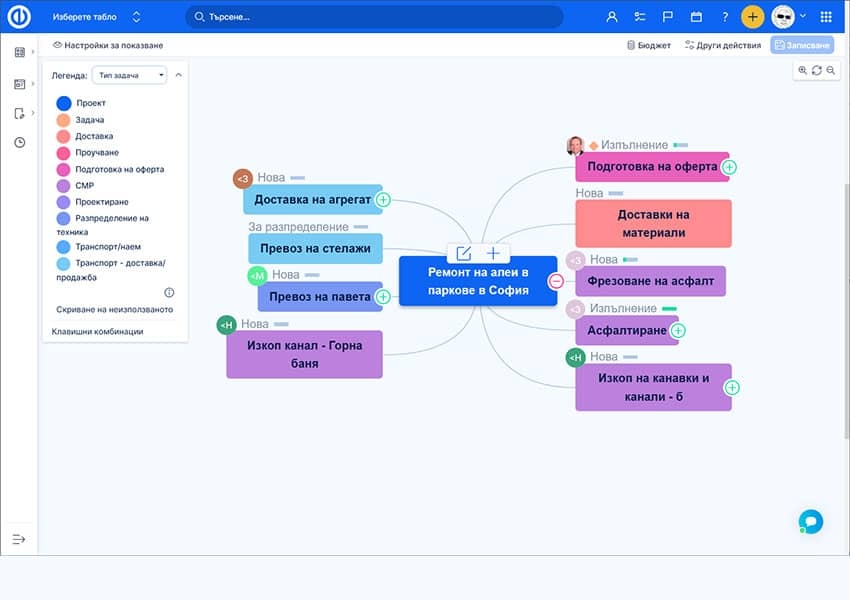Click the edit pencil icon above central node
850x600 pixels.
point(463,253)
